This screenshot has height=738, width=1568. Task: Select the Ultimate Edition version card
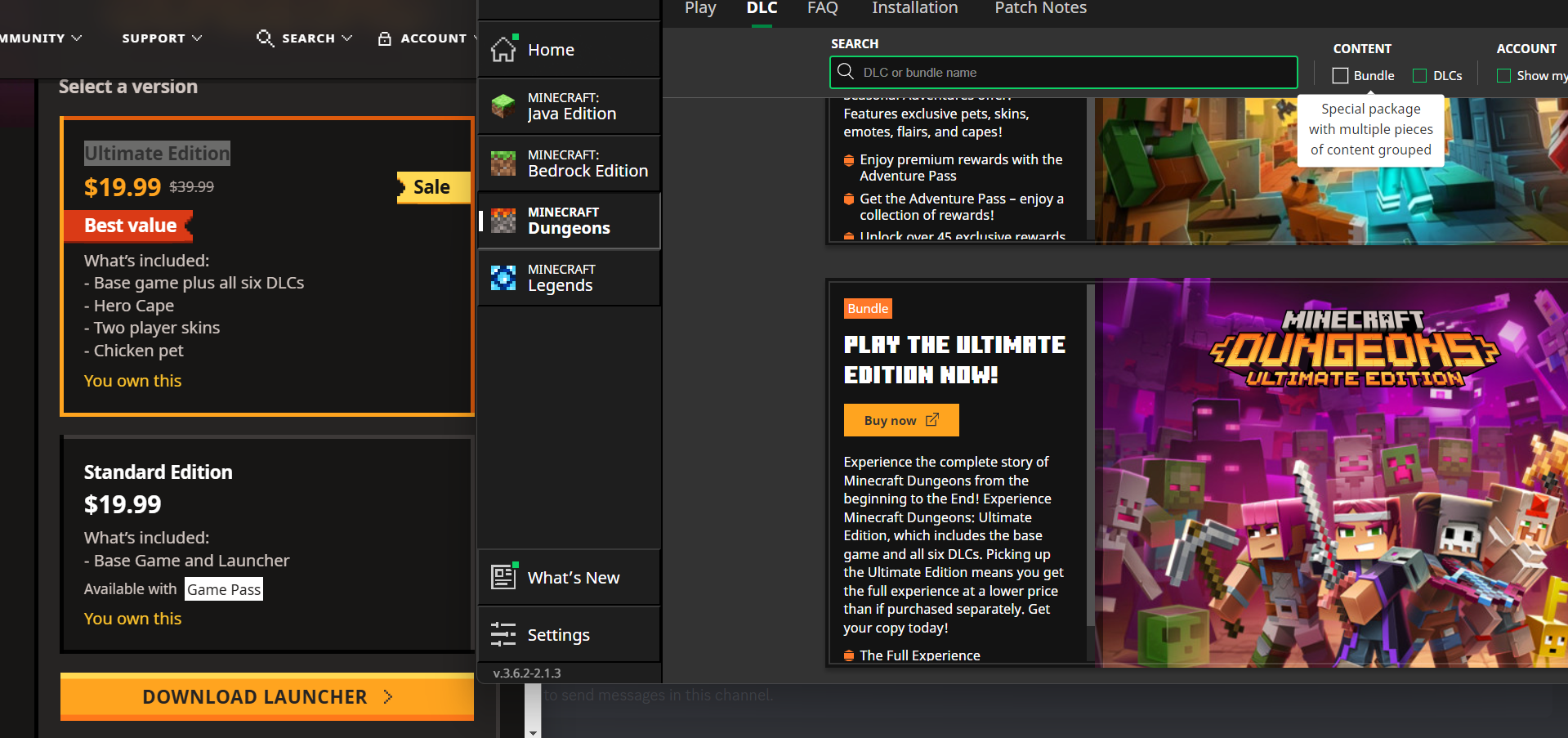pos(267,266)
